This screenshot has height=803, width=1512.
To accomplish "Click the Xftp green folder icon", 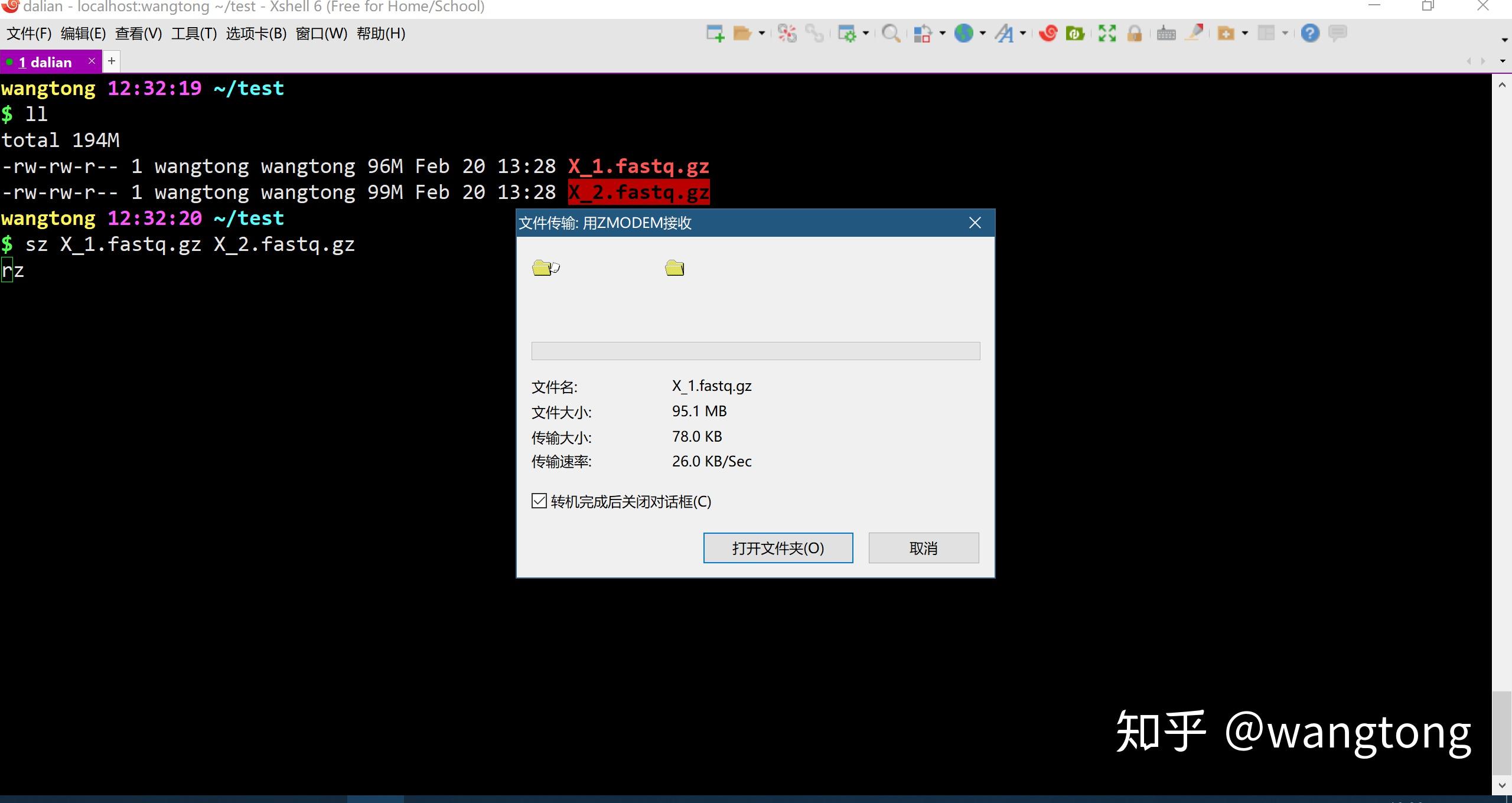I will [1075, 34].
